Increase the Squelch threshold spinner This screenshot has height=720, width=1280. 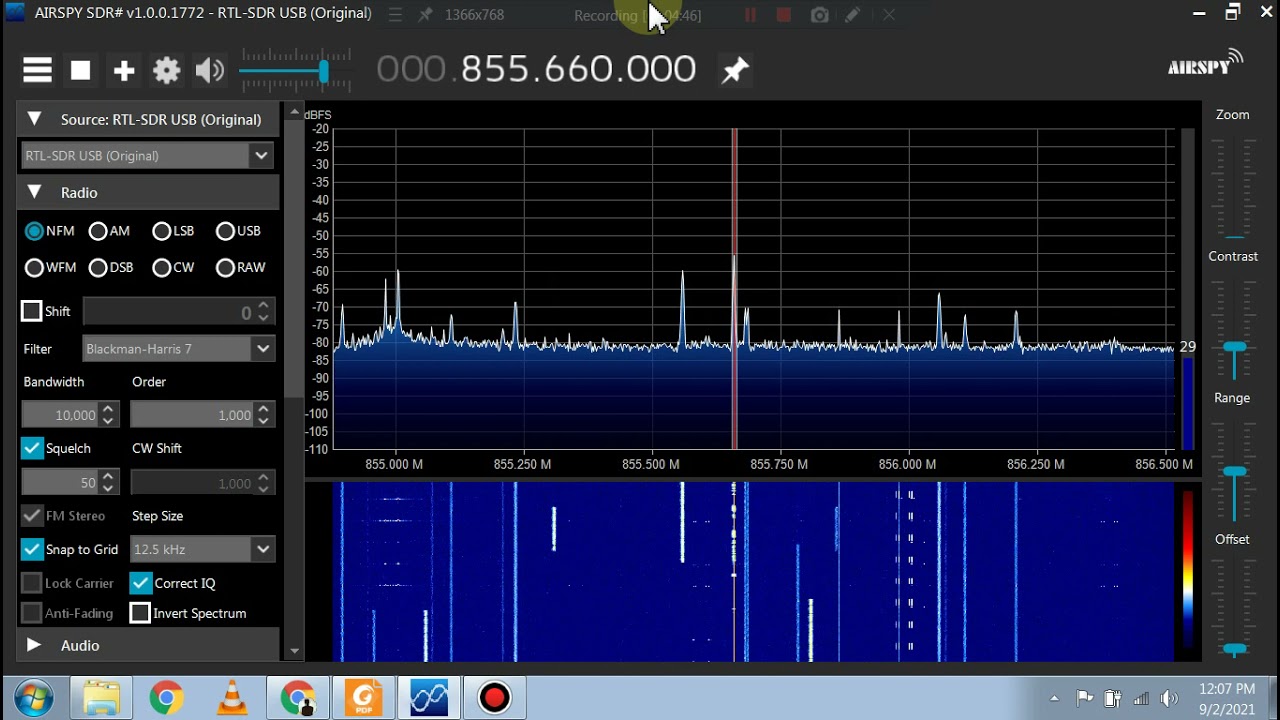tap(109, 477)
